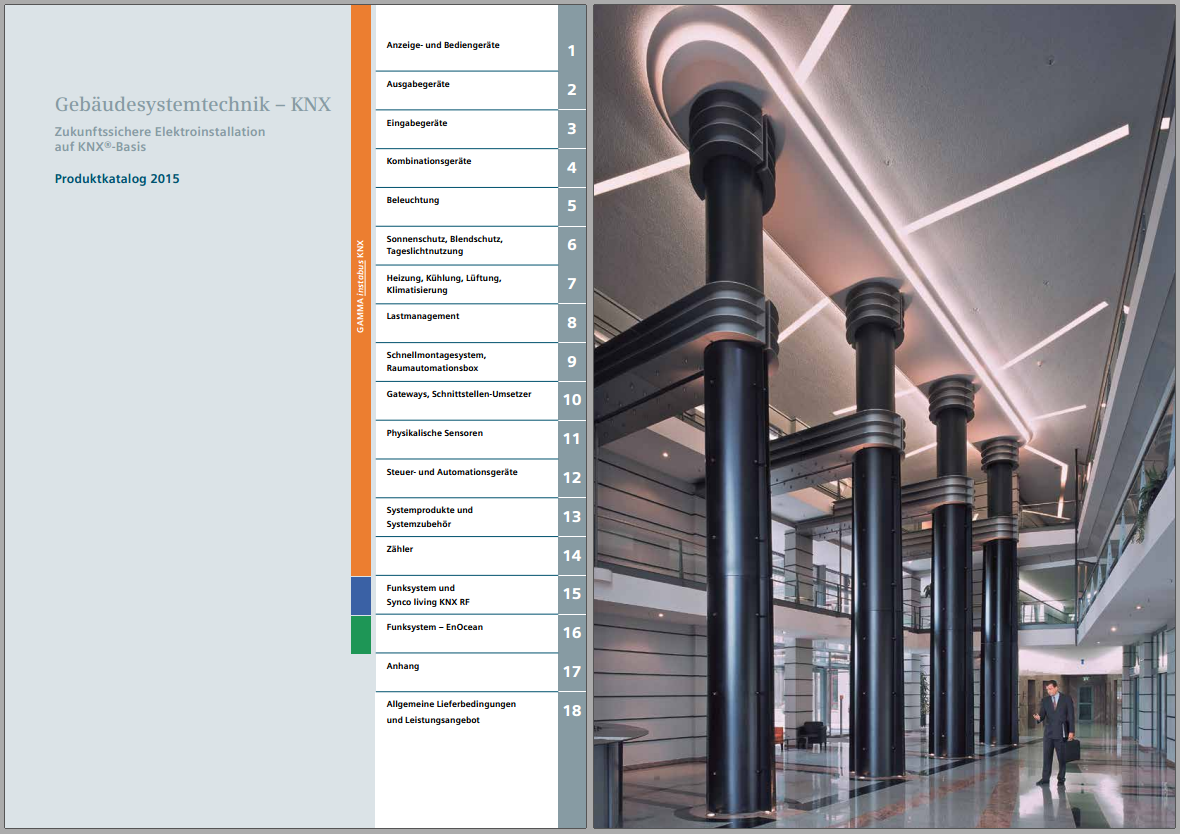Go to Systemprodukte und Systemzubehör
Screen dimensions: 1180x834
coord(430,517)
